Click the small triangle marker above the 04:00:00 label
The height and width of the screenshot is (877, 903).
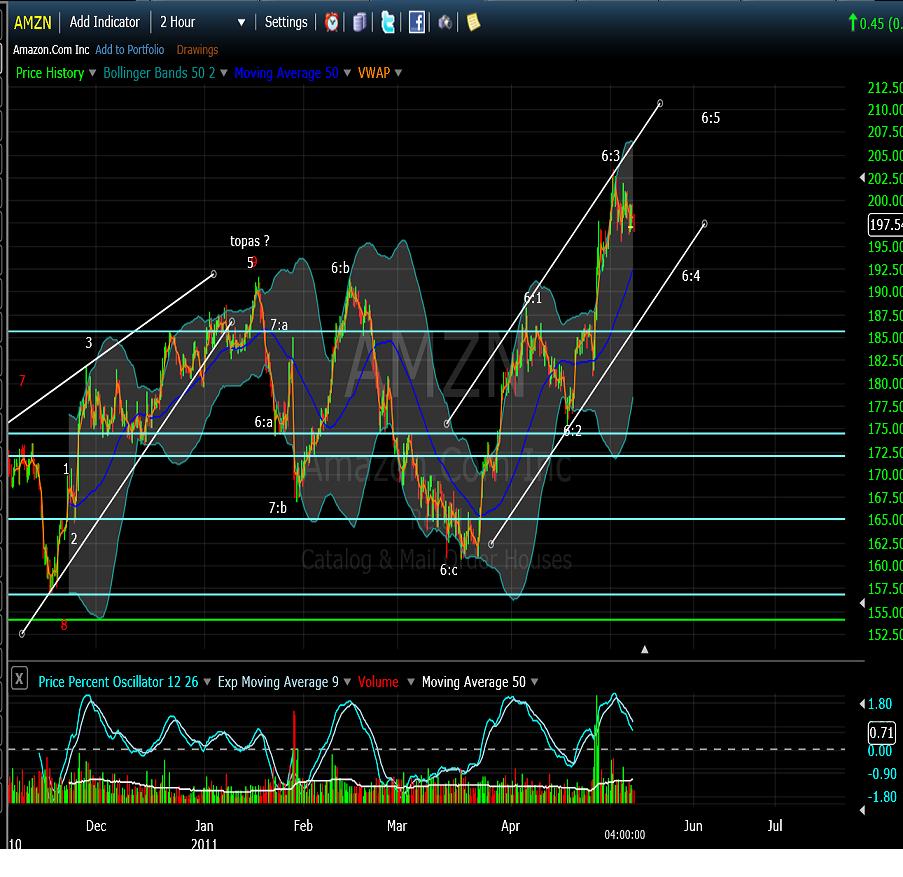[x=644, y=650]
